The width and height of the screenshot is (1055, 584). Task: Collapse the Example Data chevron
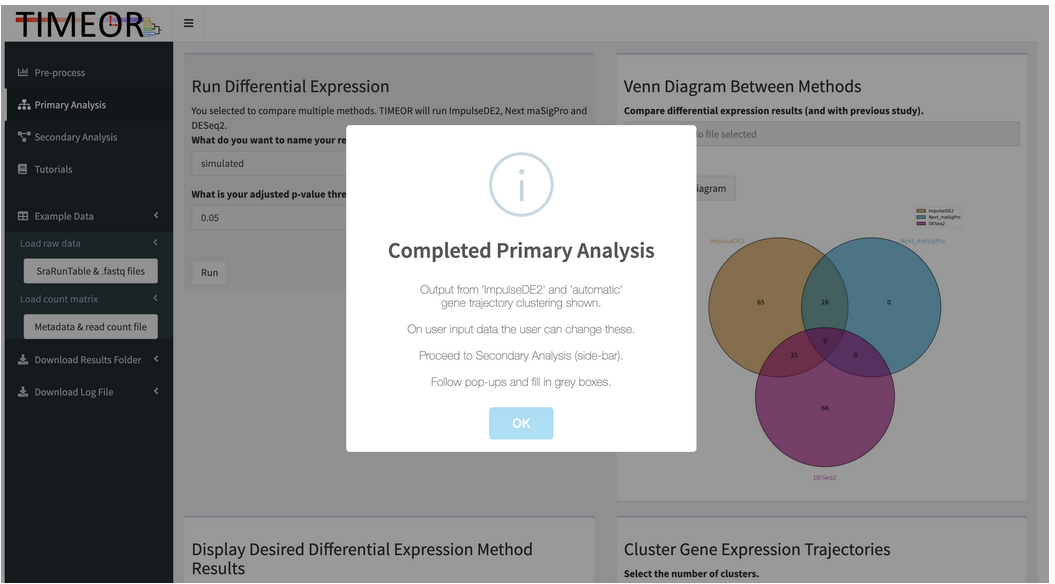[156, 215]
